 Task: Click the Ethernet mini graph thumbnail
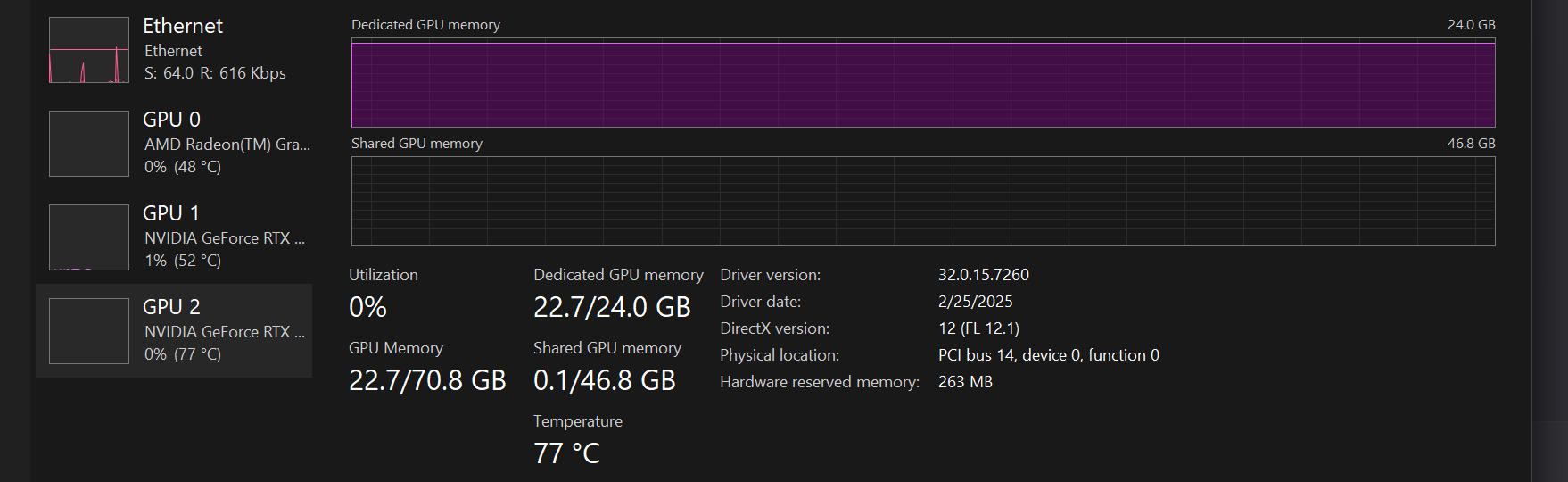(x=89, y=50)
